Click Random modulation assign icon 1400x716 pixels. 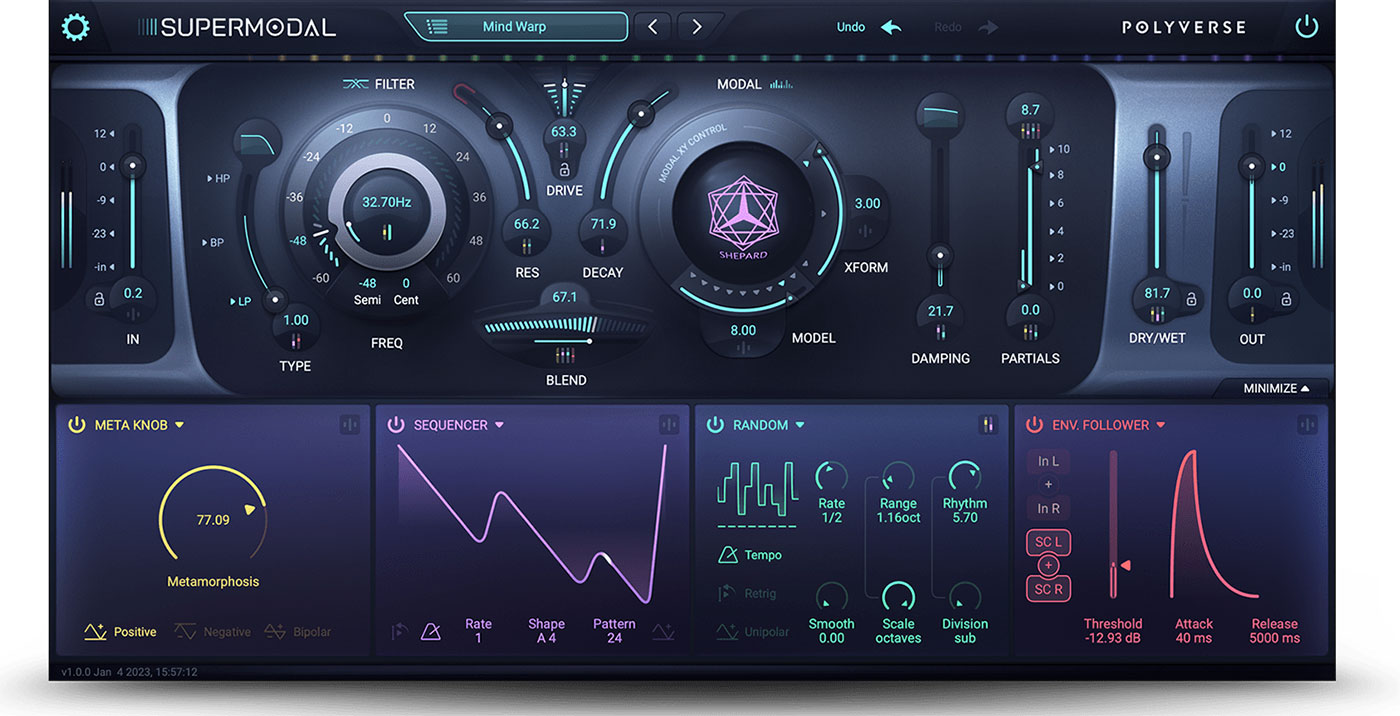click(988, 425)
